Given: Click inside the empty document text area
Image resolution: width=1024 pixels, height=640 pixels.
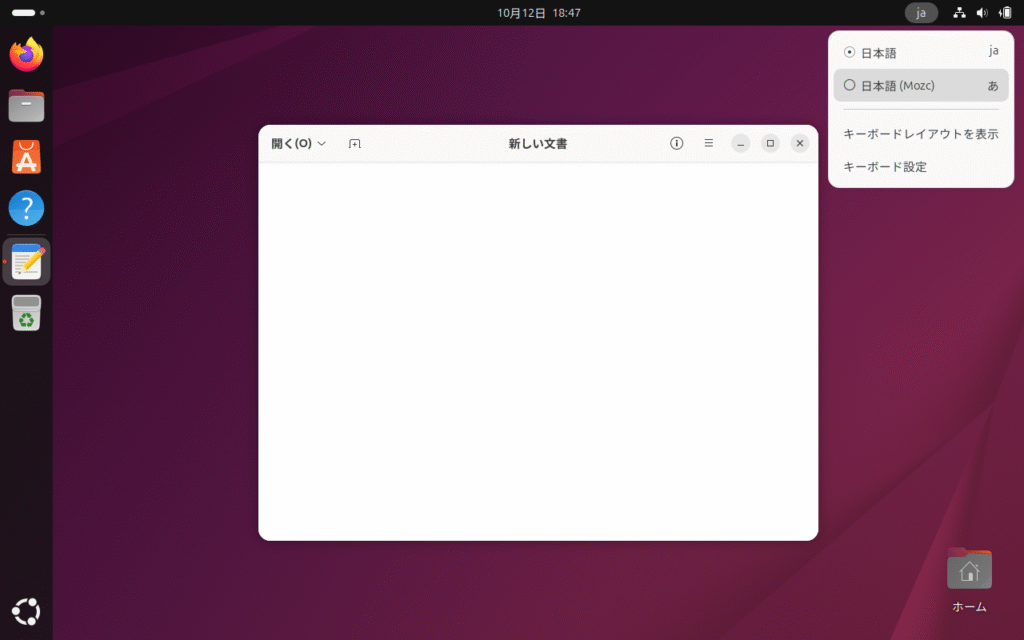Looking at the screenshot, I should pyautogui.click(x=538, y=350).
